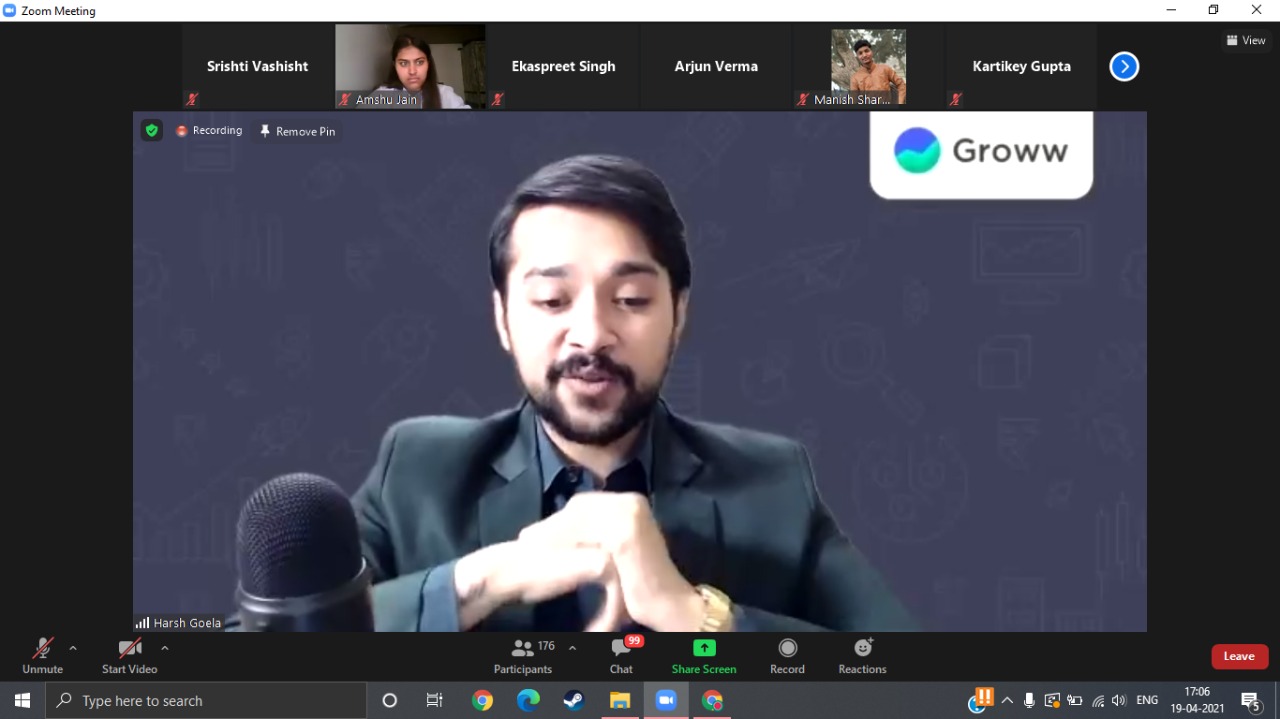Expand the arrow beside Participants
This screenshot has width=1280, height=719.
[572, 648]
